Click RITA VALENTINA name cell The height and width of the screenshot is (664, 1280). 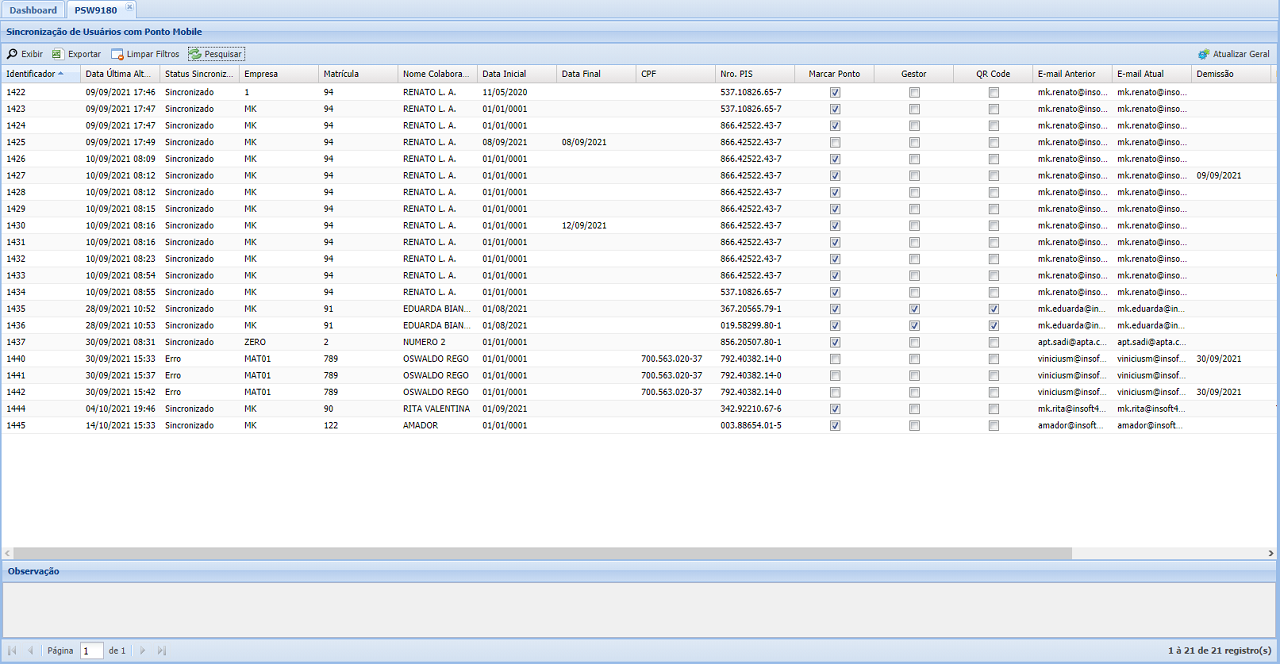point(436,409)
